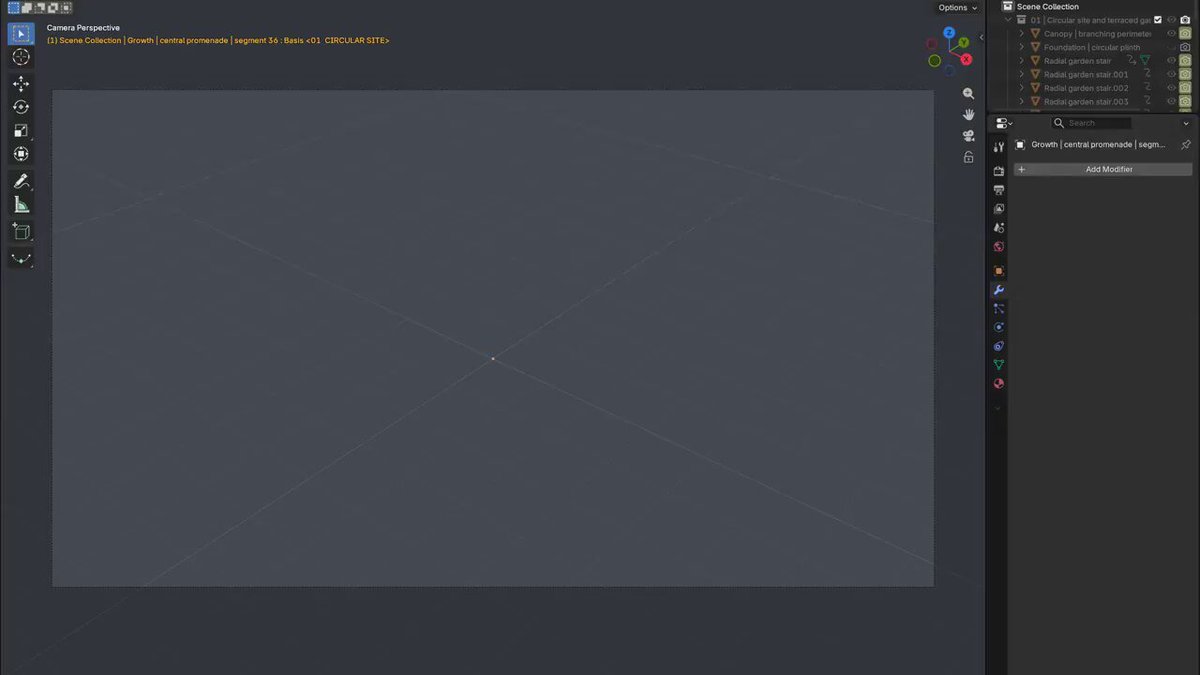
Task: Disable render for Foundation circular plinth
Action: (1185, 47)
